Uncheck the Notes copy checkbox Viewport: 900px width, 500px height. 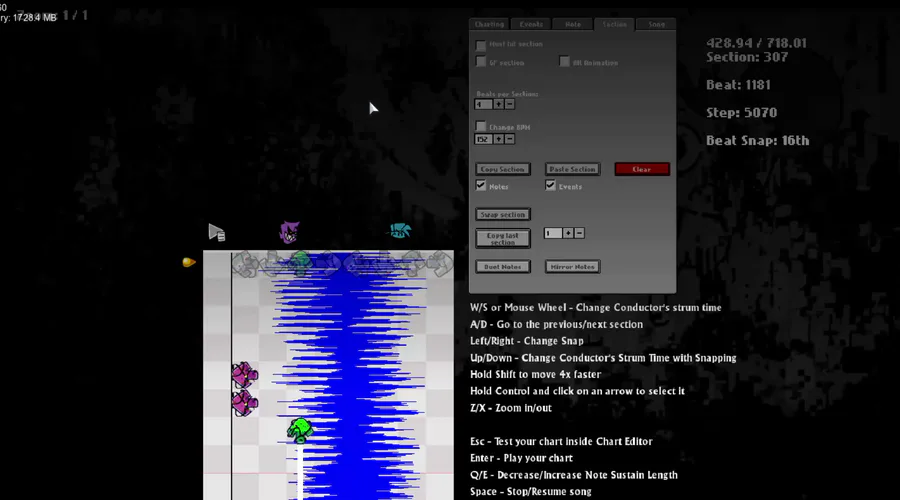pos(480,185)
